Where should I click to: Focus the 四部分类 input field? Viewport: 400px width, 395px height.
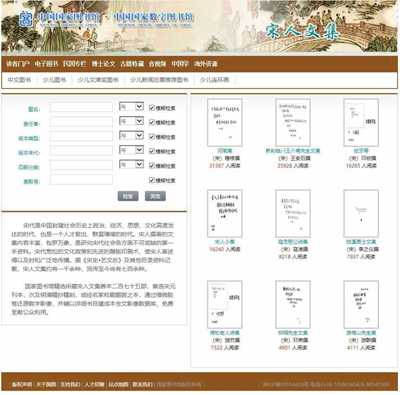click(81, 165)
